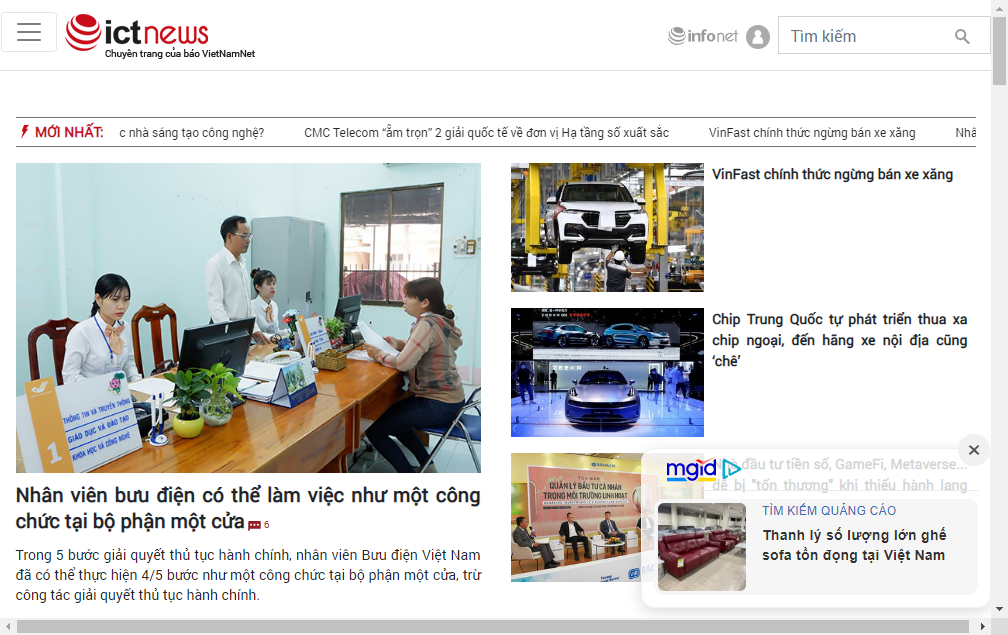Open the infonet logo link
Image resolution: width=1008 pixels, height=635 pixels.
[x=703, y=36]
